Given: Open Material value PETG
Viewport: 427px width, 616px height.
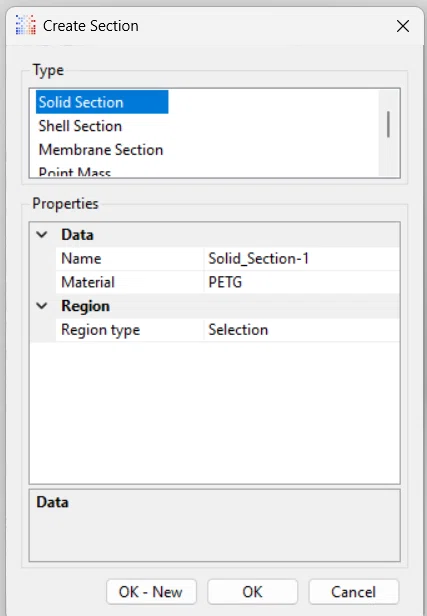Looking at the screenshot, I should [302, 282].
